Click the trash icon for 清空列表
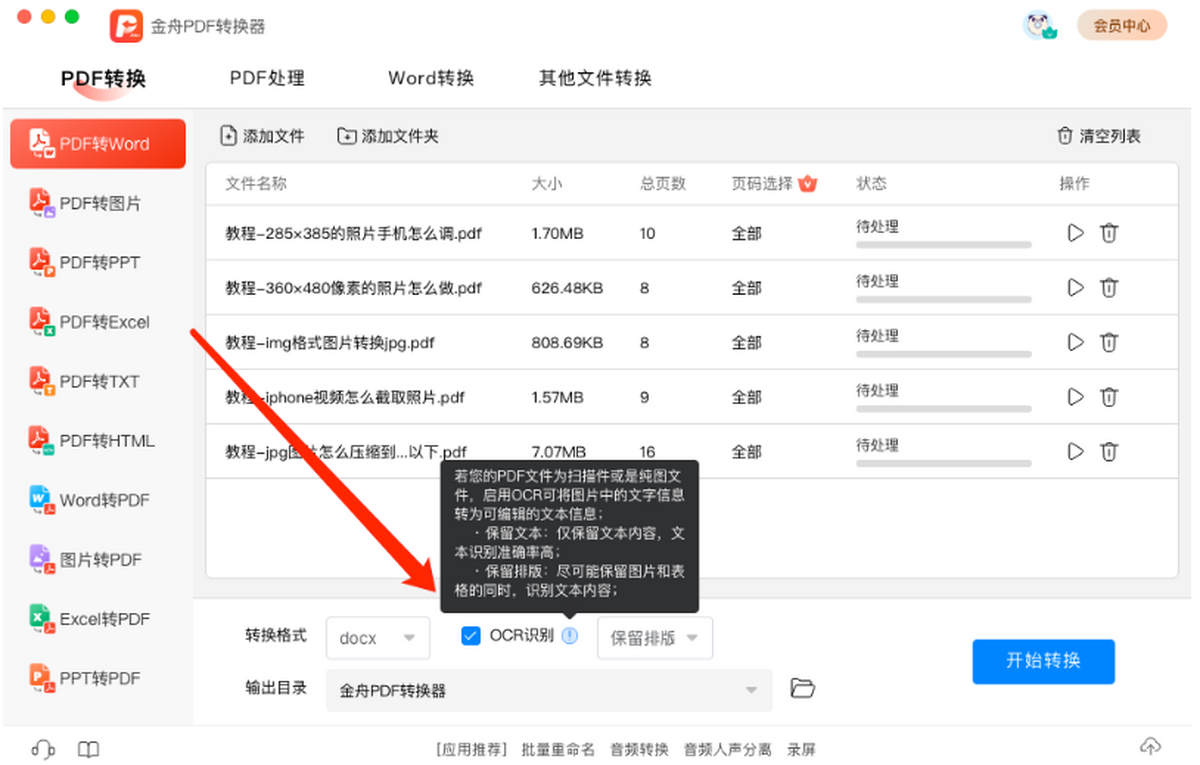Image resolution: width=1200 pixels, height=765 pixels. point(1064,136)
